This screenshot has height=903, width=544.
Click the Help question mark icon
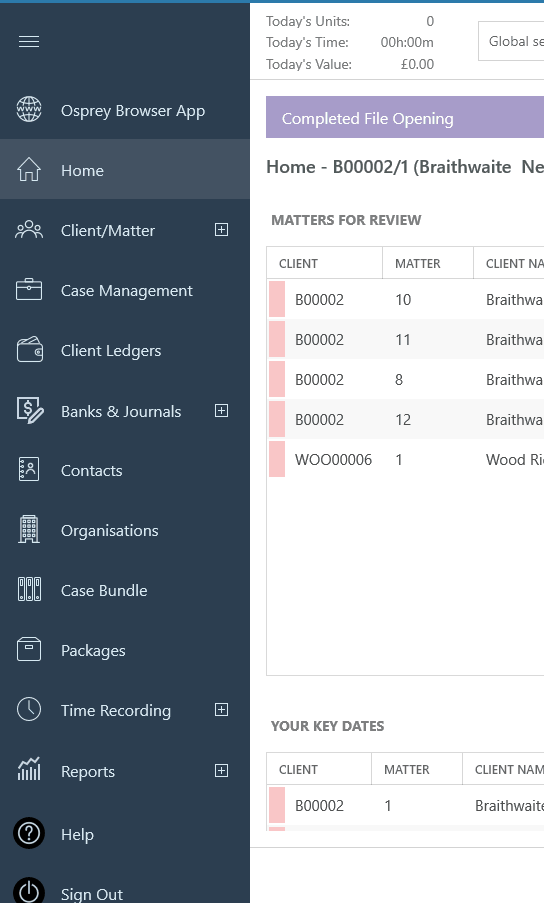pyautogui.click(x=29, y=833)
